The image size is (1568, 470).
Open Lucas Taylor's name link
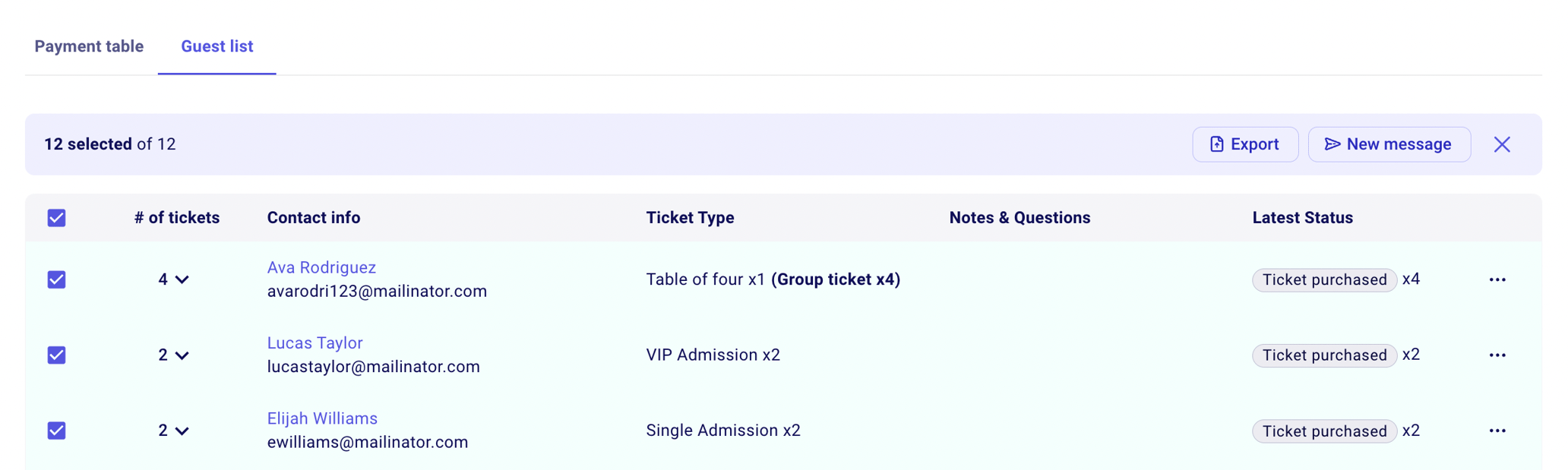click(315, 342)
